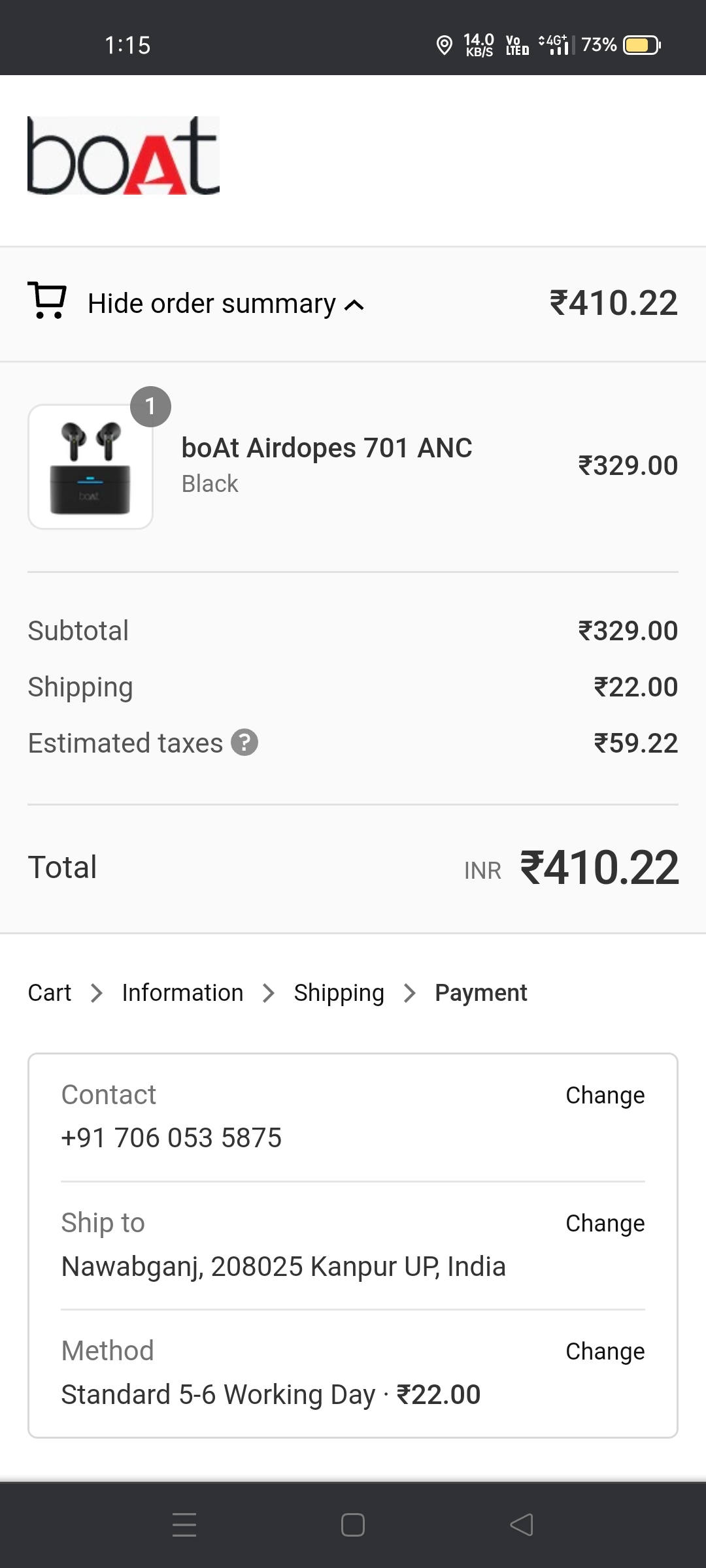Select the Payment breadcrumb step
Viewport: 706px width, 1568px height.
point(480,993)
